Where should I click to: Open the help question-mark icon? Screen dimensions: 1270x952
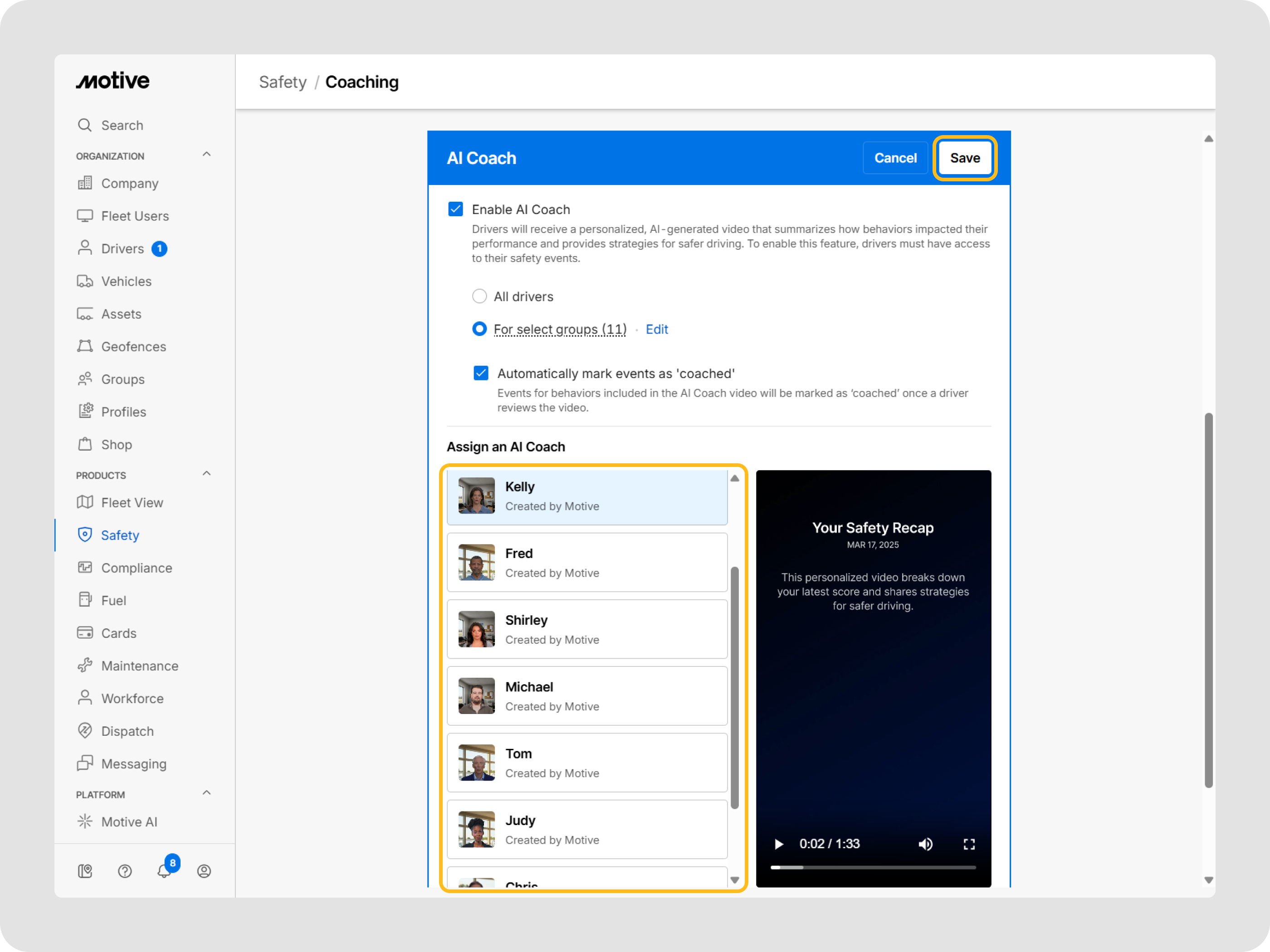coord(125,871)
